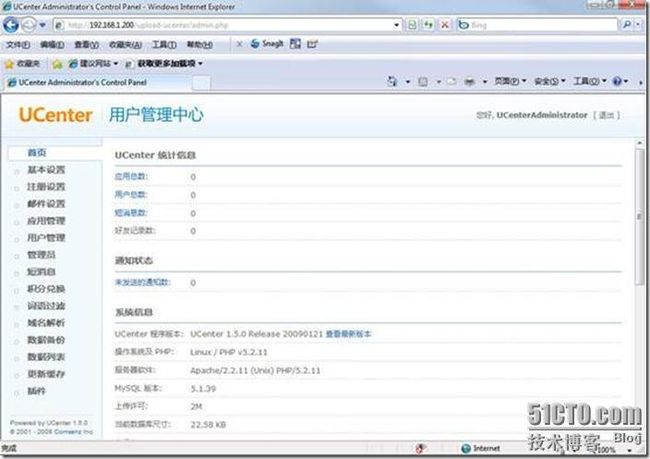650x459 pixels.
Task: Click the 收藏夹 favorites star button
Action: point(22,64)
